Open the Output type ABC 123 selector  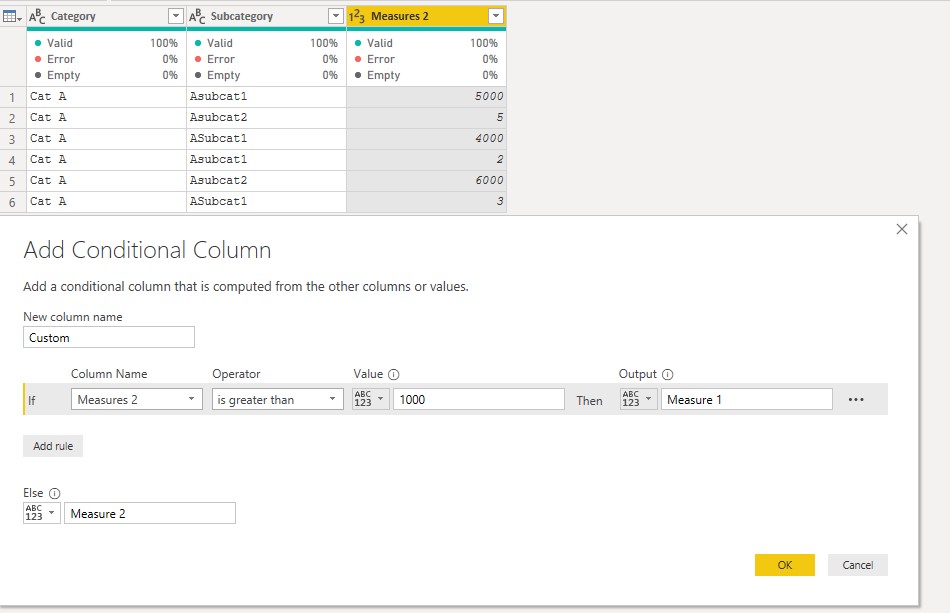pos(639,399)
